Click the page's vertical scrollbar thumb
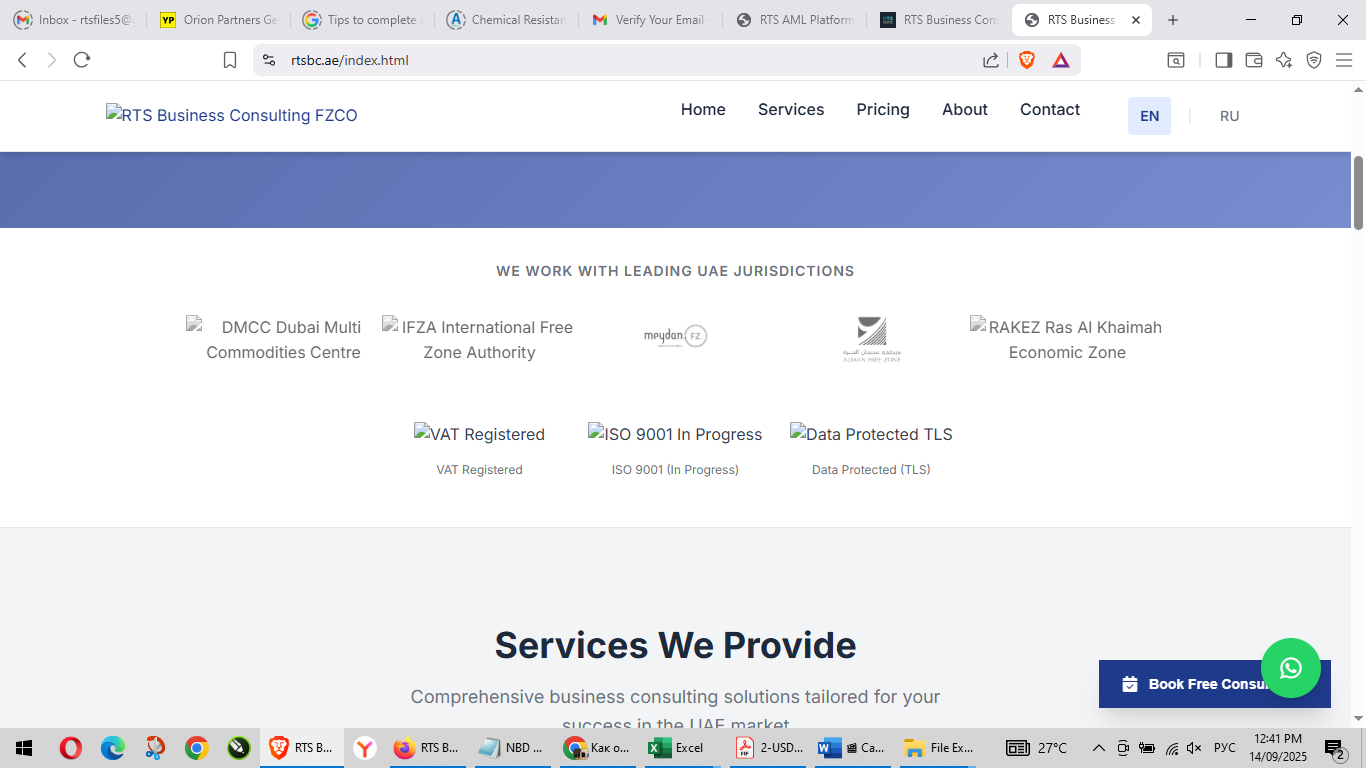The image size is (1366, 768). tap(1358, 193)
